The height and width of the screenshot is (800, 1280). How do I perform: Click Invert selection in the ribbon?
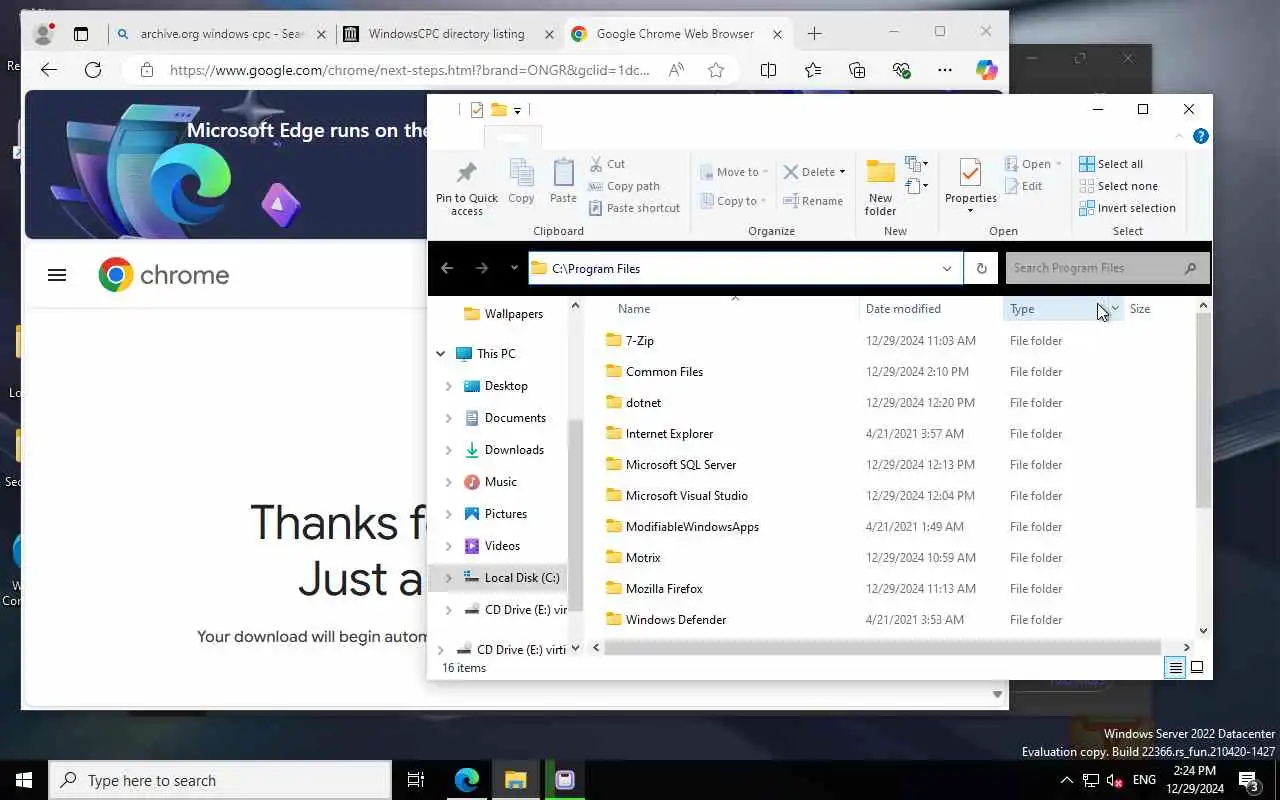pos(1127,208)
